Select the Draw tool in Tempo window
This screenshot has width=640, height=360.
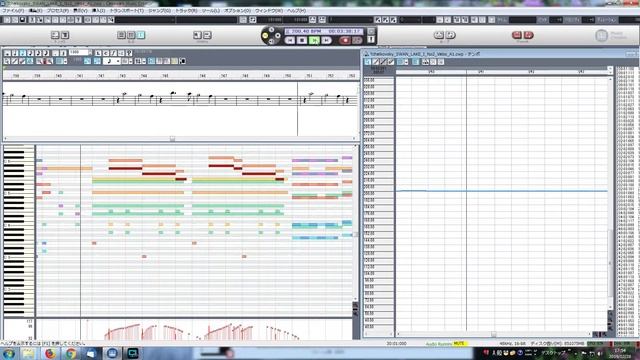[x=376, y=62]
